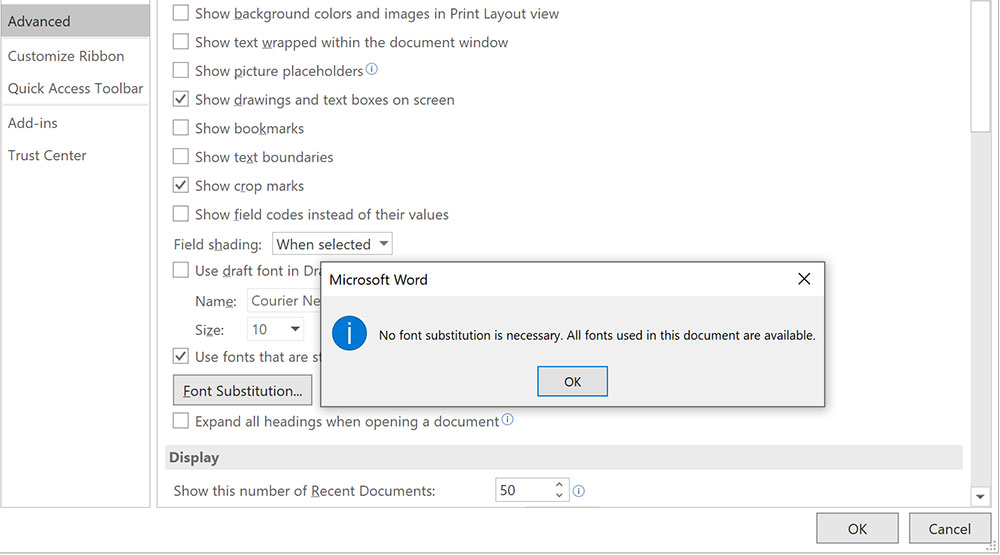1000x555 pixels.
Task: Open the Field shading When selected dropdown
Action: (332, 244)
